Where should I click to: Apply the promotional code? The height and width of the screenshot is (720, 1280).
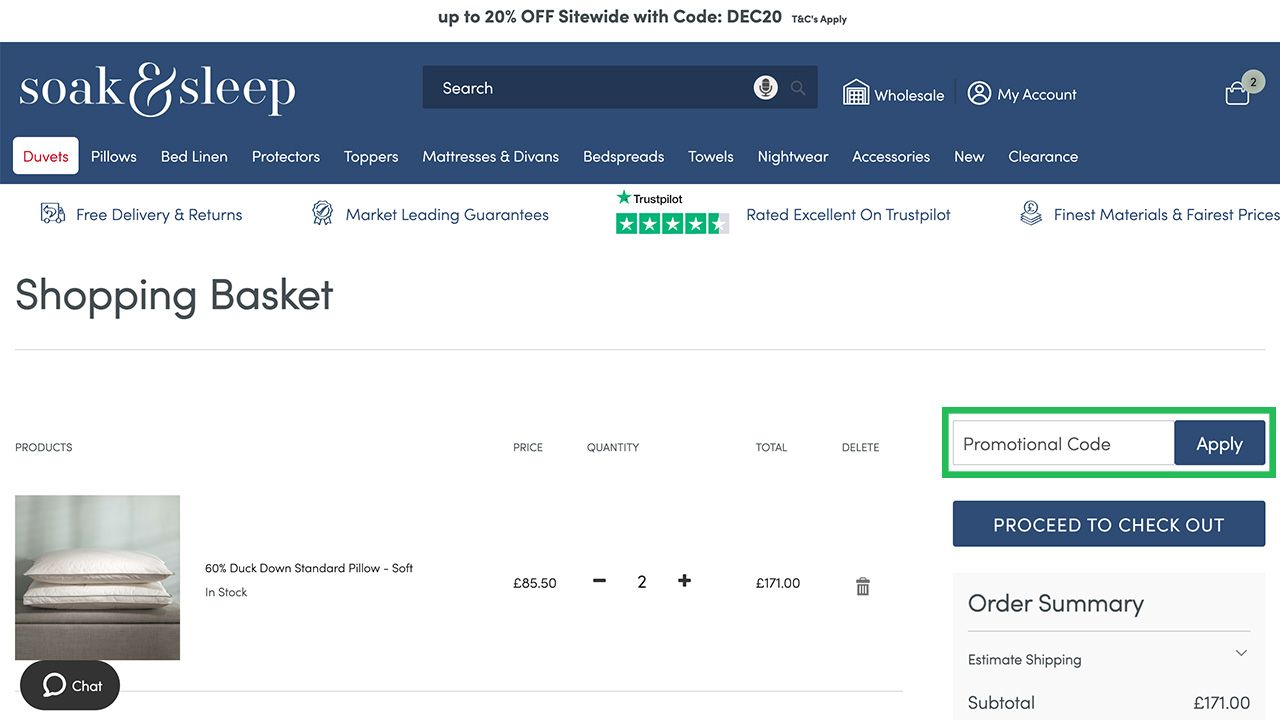pyautogui.click(x=1219, y=443)
